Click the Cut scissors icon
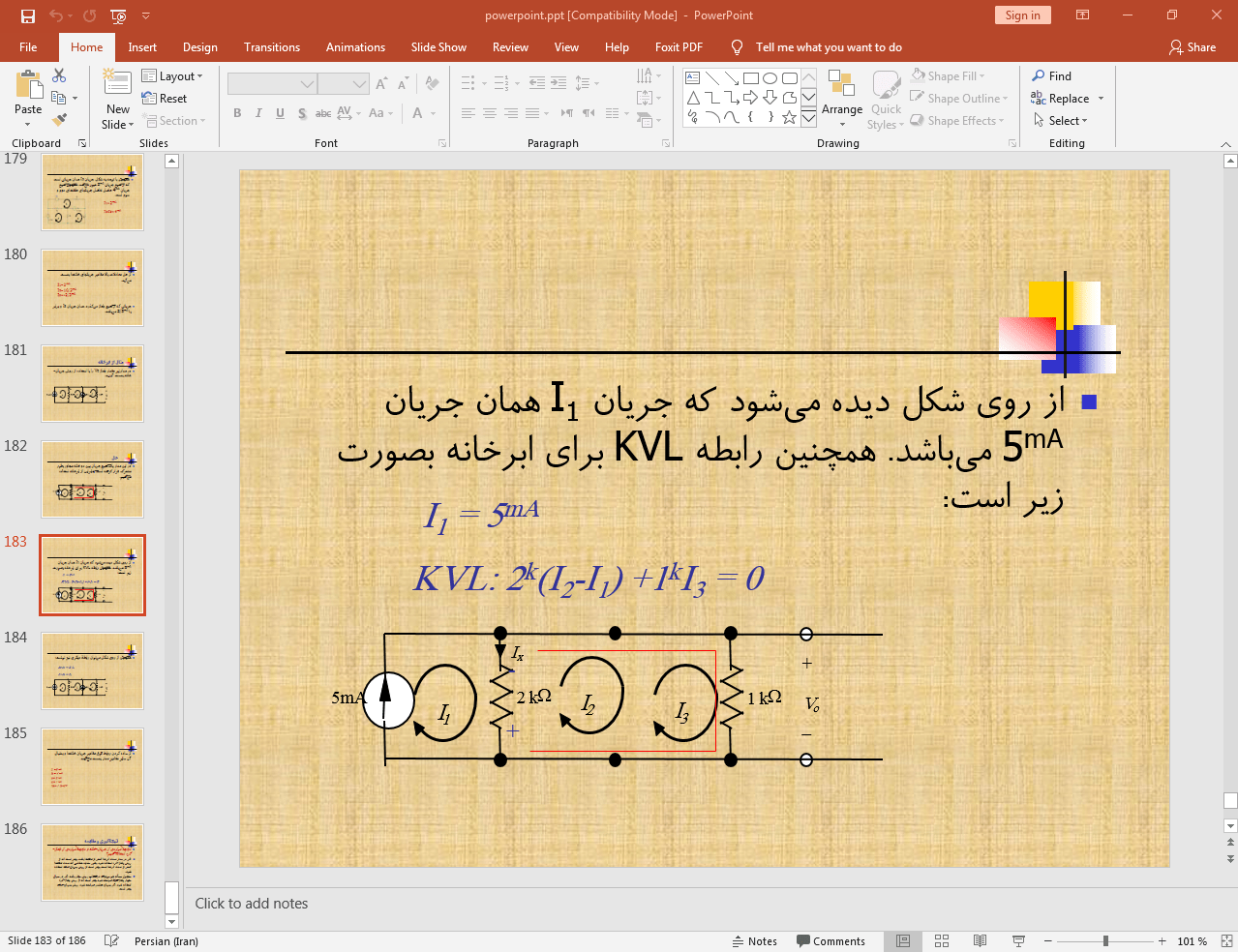This screenshot has width=1238, height=952. (x=59, y=75)
